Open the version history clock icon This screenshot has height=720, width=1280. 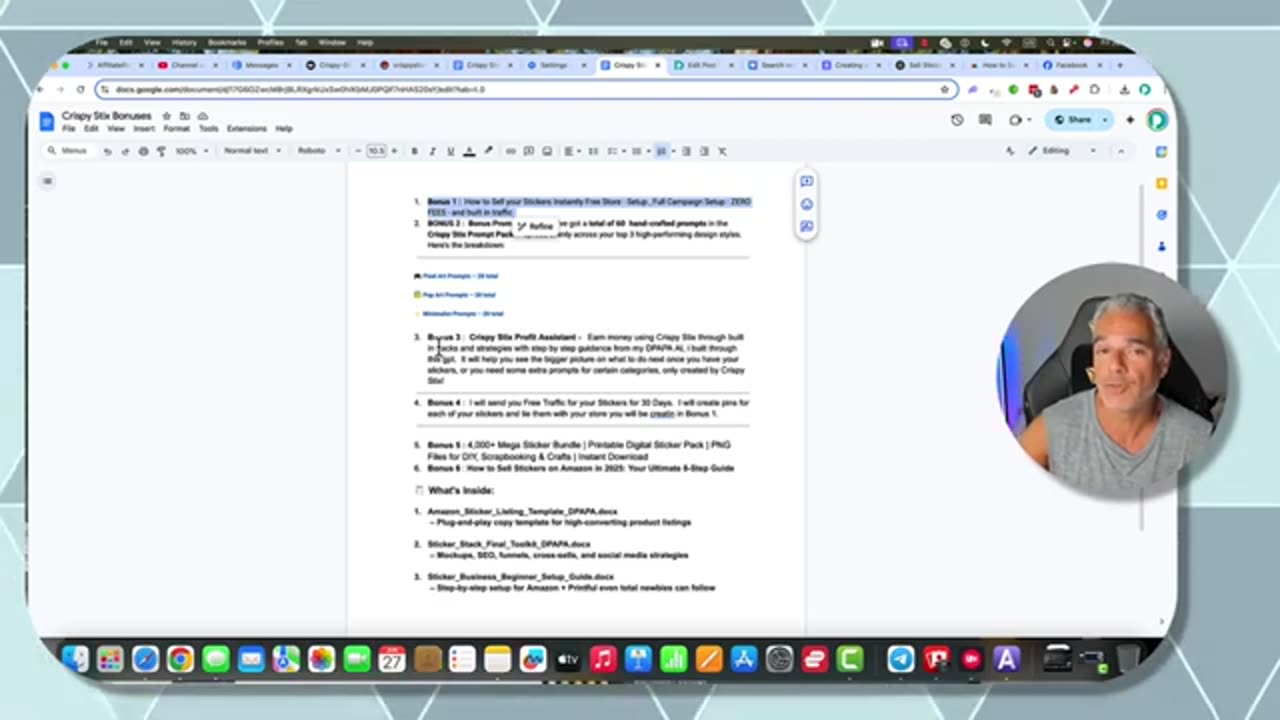pos(957,120)
